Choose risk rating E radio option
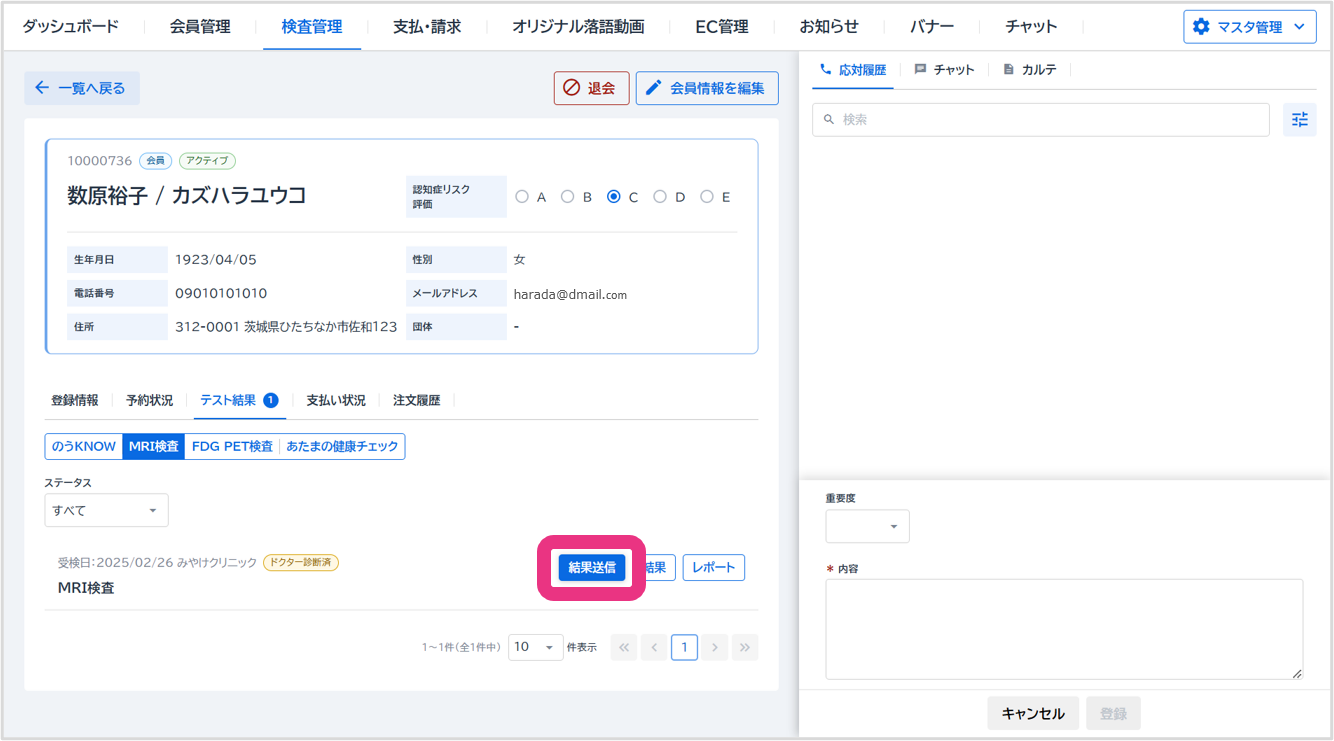 pyautogui.click(x=707, y=197)
